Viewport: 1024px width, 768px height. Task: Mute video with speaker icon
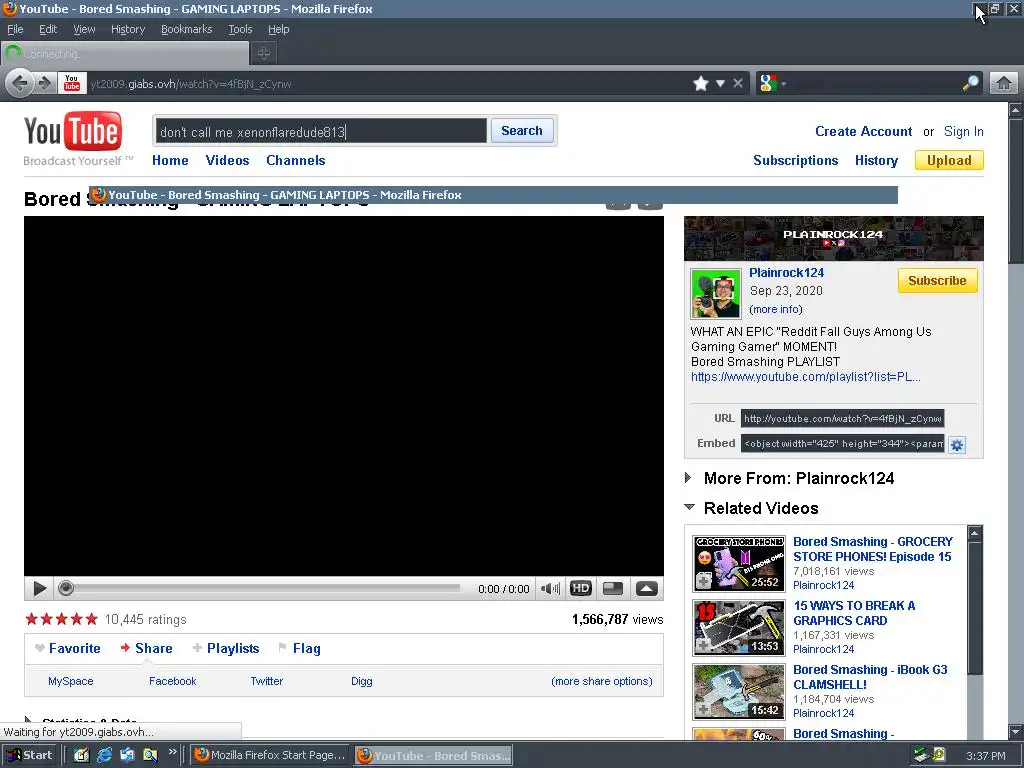[550, 588]
